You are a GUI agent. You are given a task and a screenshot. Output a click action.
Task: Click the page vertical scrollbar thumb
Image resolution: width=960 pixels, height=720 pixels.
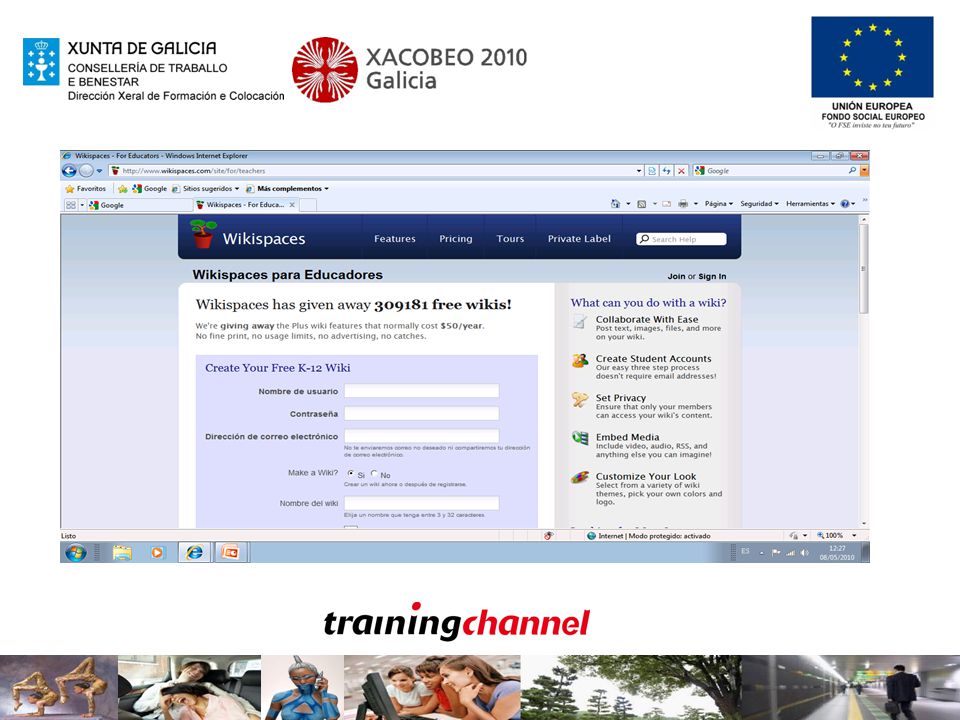(864, 269)
